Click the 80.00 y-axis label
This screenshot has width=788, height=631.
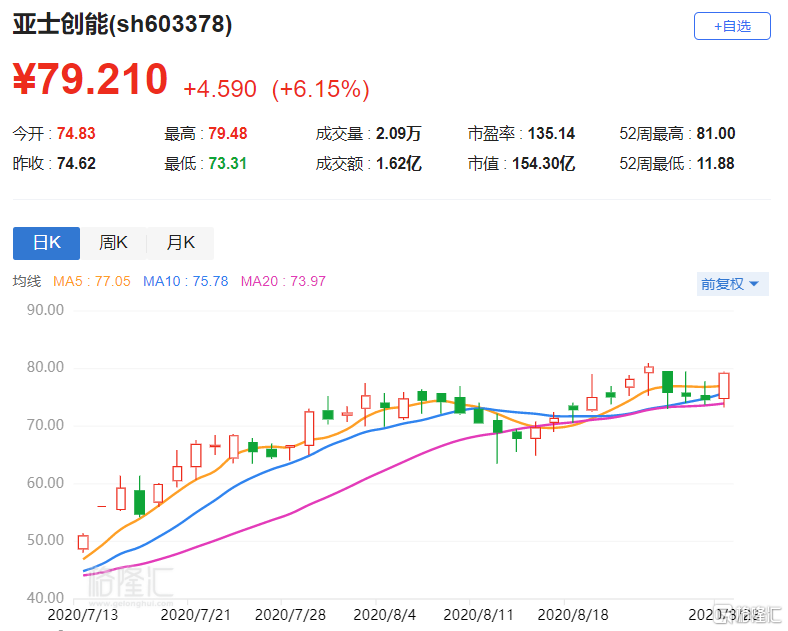click(45, 367)
